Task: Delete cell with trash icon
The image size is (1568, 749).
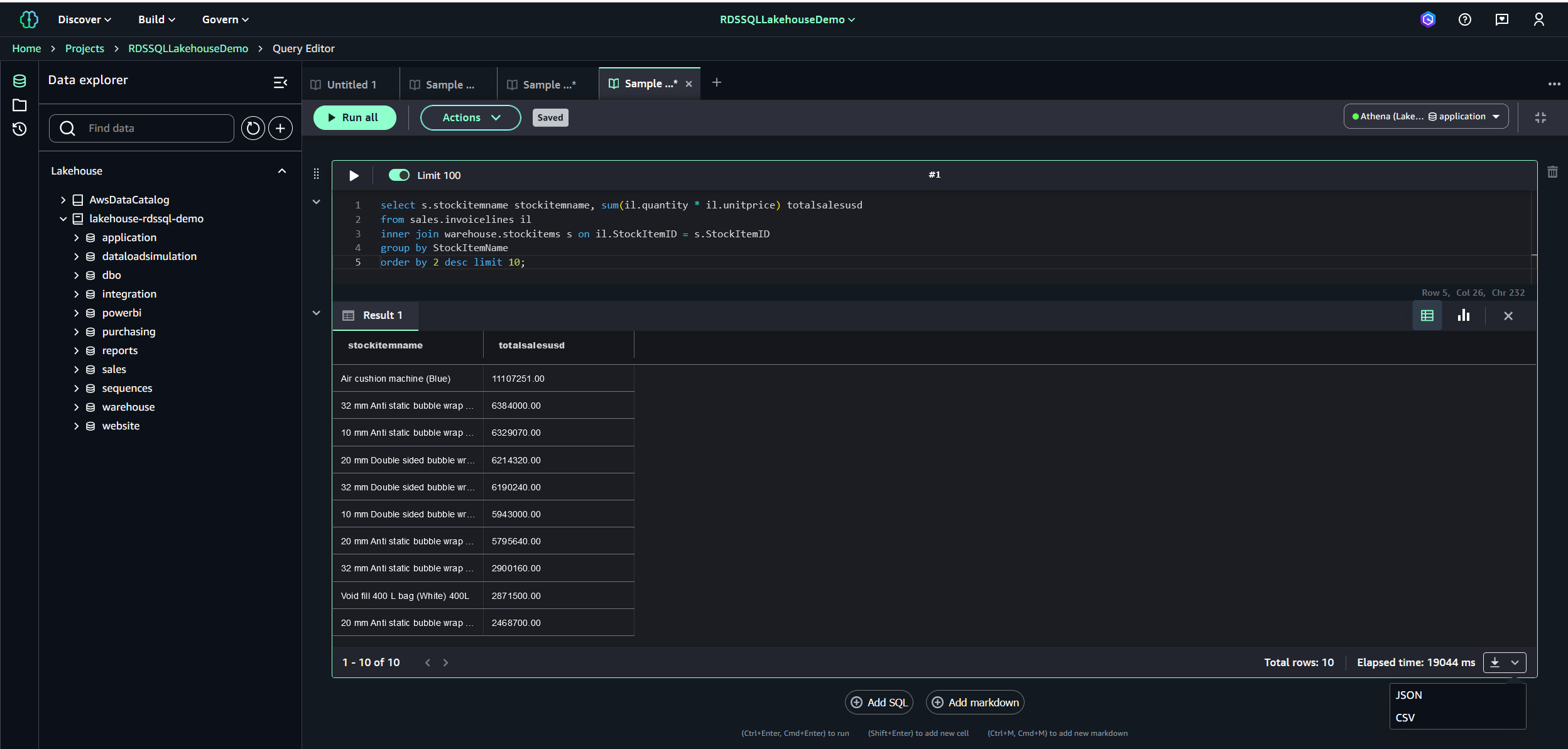Action: [x=1552, y=172]
